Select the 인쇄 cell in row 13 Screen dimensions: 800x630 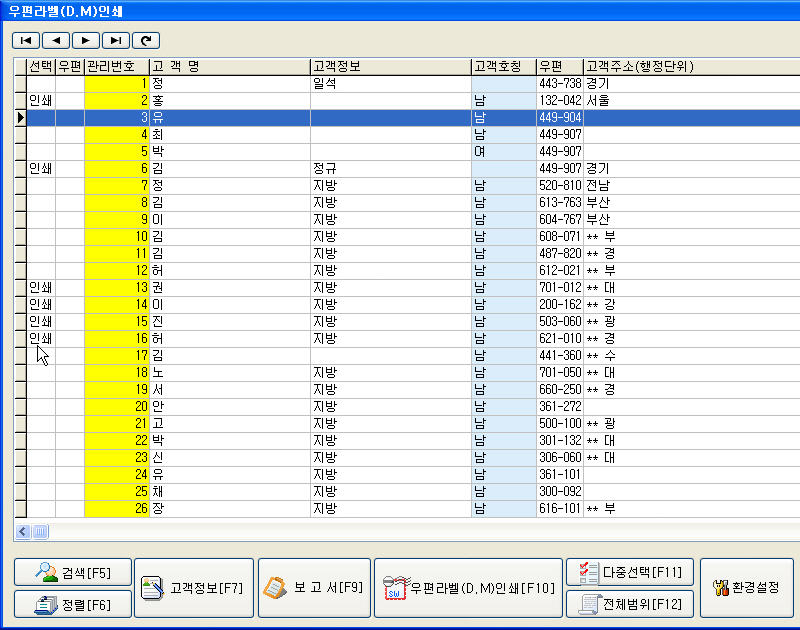[41, 288]
